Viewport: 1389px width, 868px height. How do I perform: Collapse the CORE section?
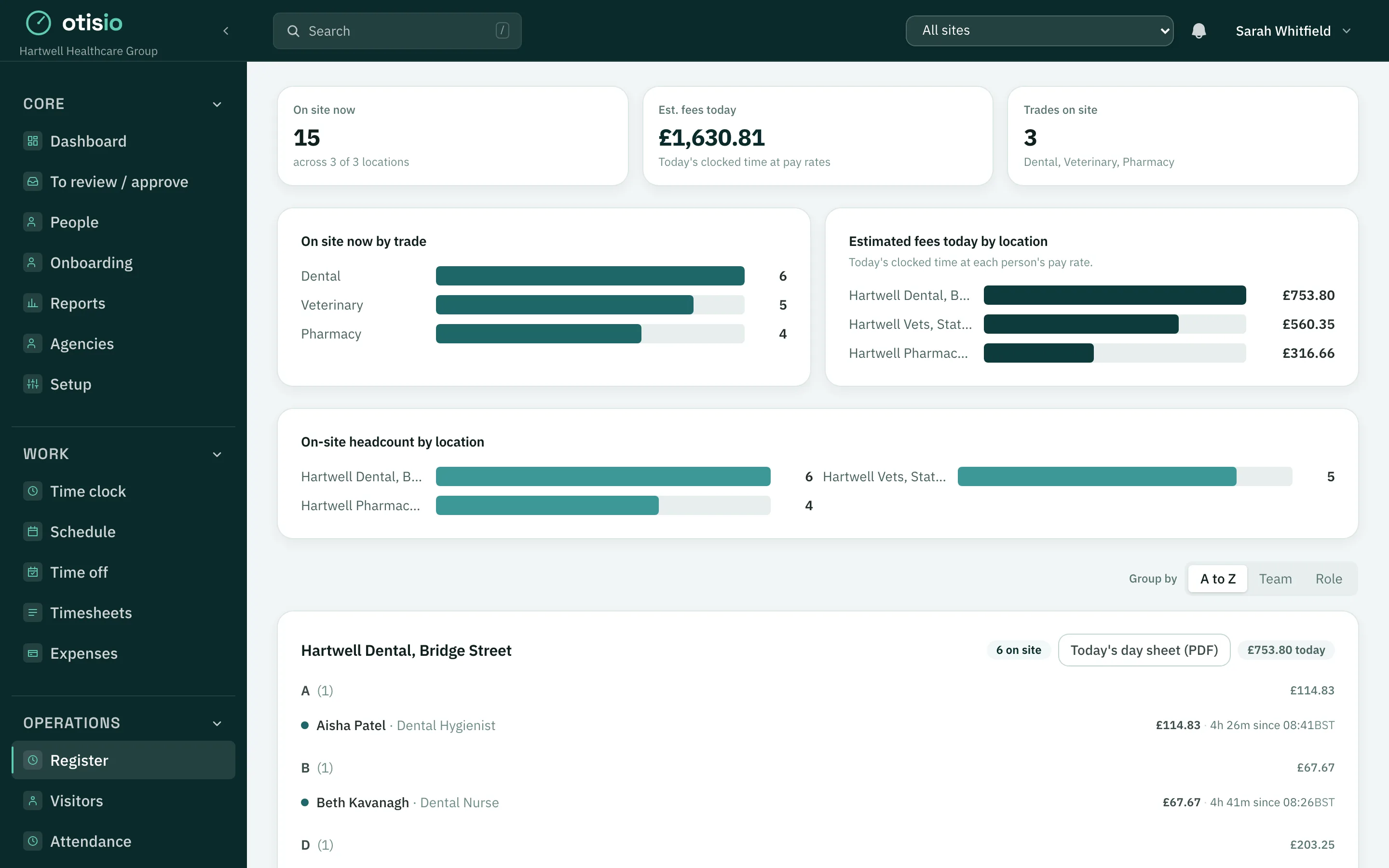pyautogui.click(x=217, y=105)
